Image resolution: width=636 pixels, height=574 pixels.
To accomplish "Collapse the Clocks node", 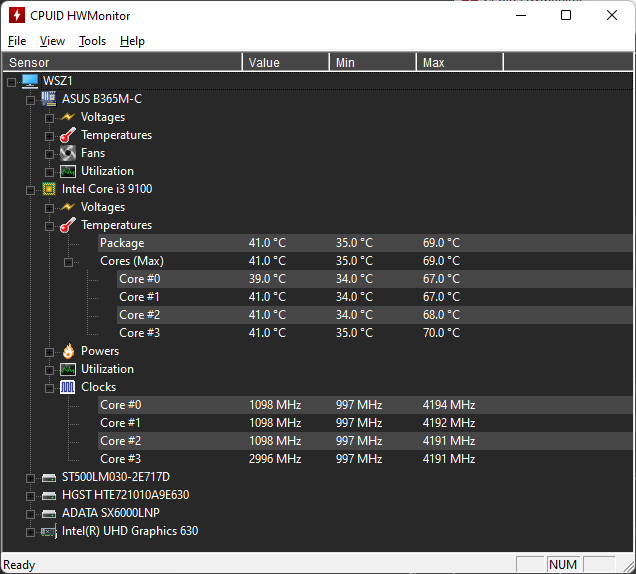I will pyautogui.click(x=49, y=389).
